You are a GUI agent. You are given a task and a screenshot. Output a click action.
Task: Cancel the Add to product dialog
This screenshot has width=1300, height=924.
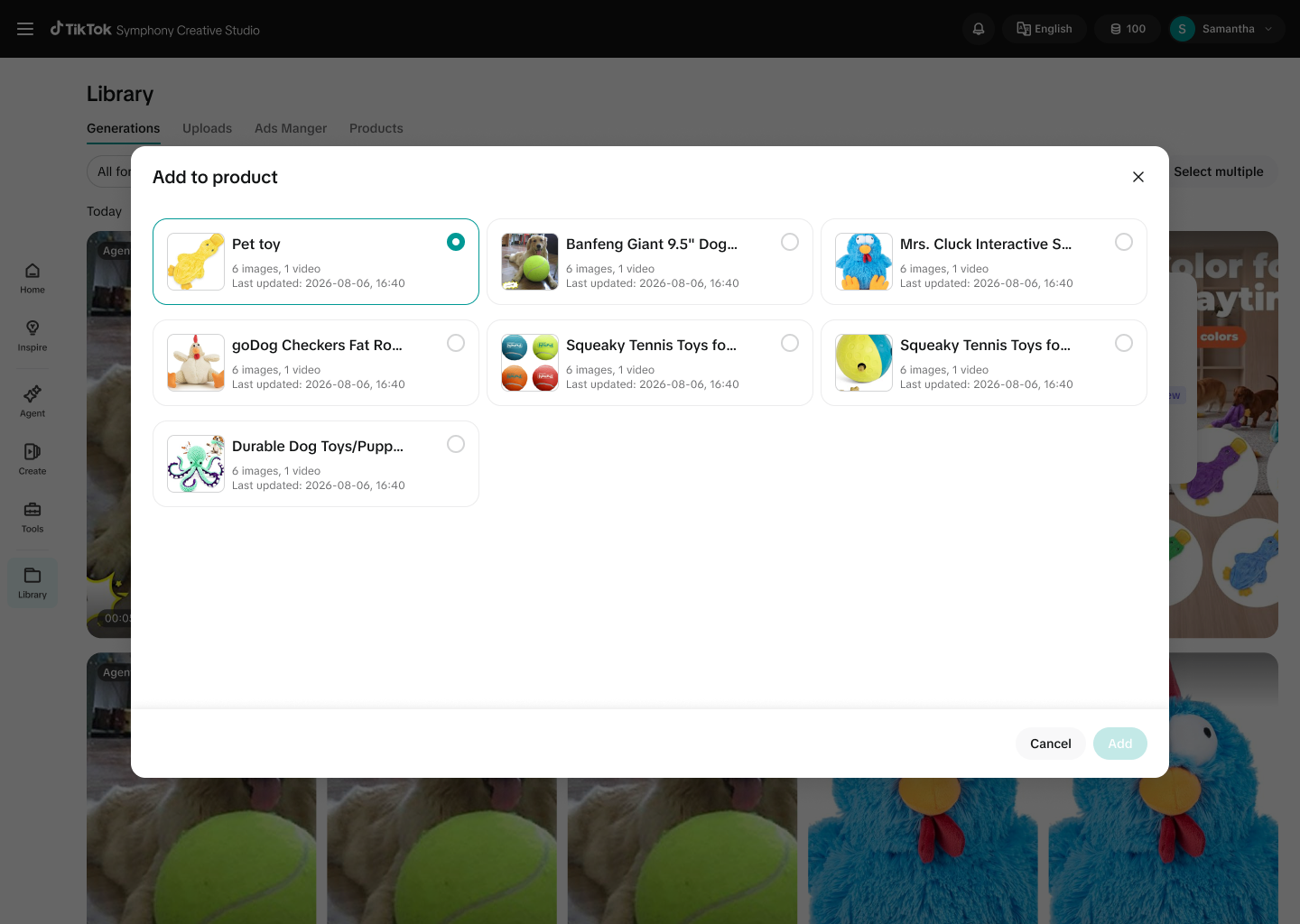1051,744
